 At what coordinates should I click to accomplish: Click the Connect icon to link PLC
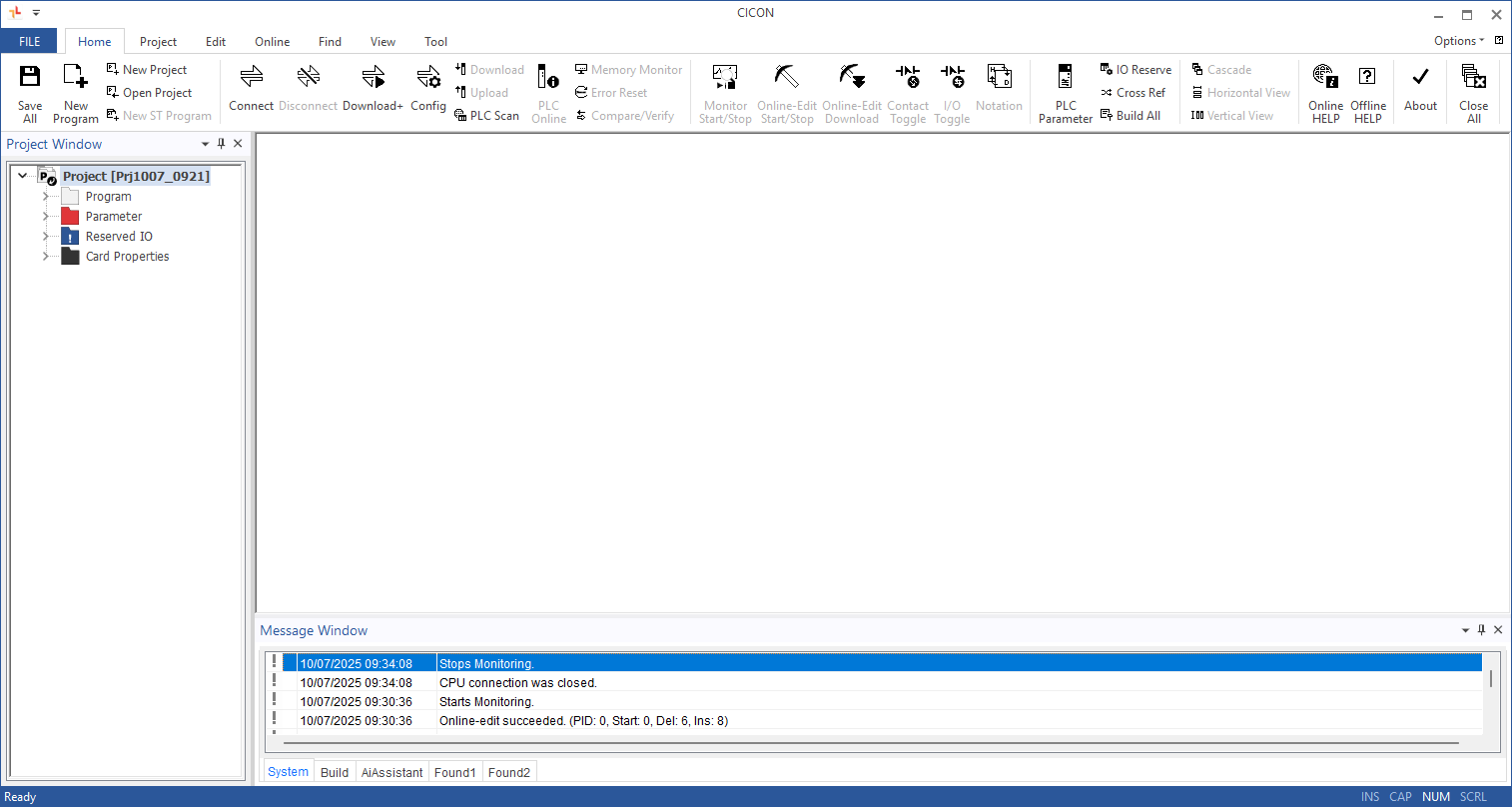(251, 78)
